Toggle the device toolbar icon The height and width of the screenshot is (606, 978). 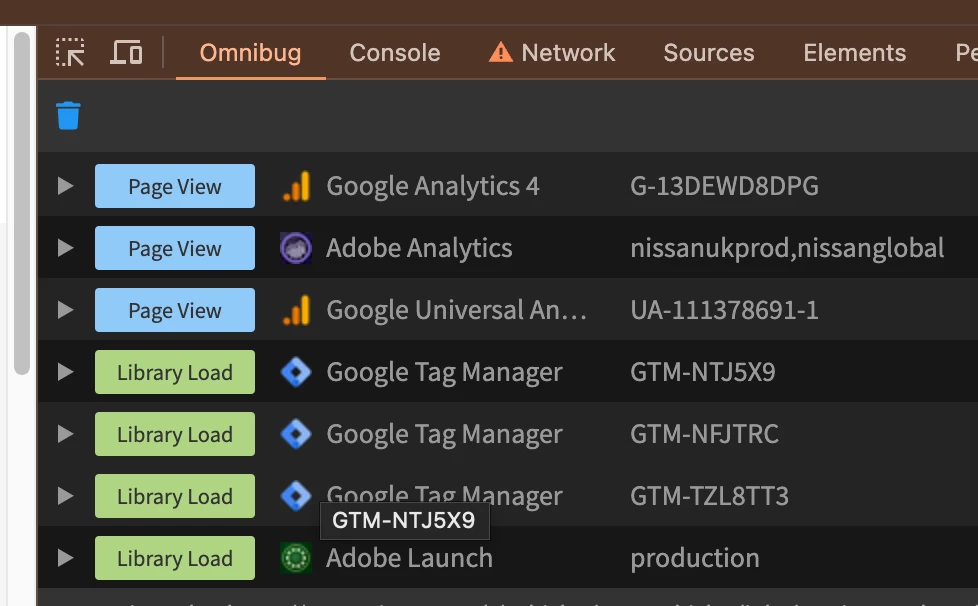126,52
